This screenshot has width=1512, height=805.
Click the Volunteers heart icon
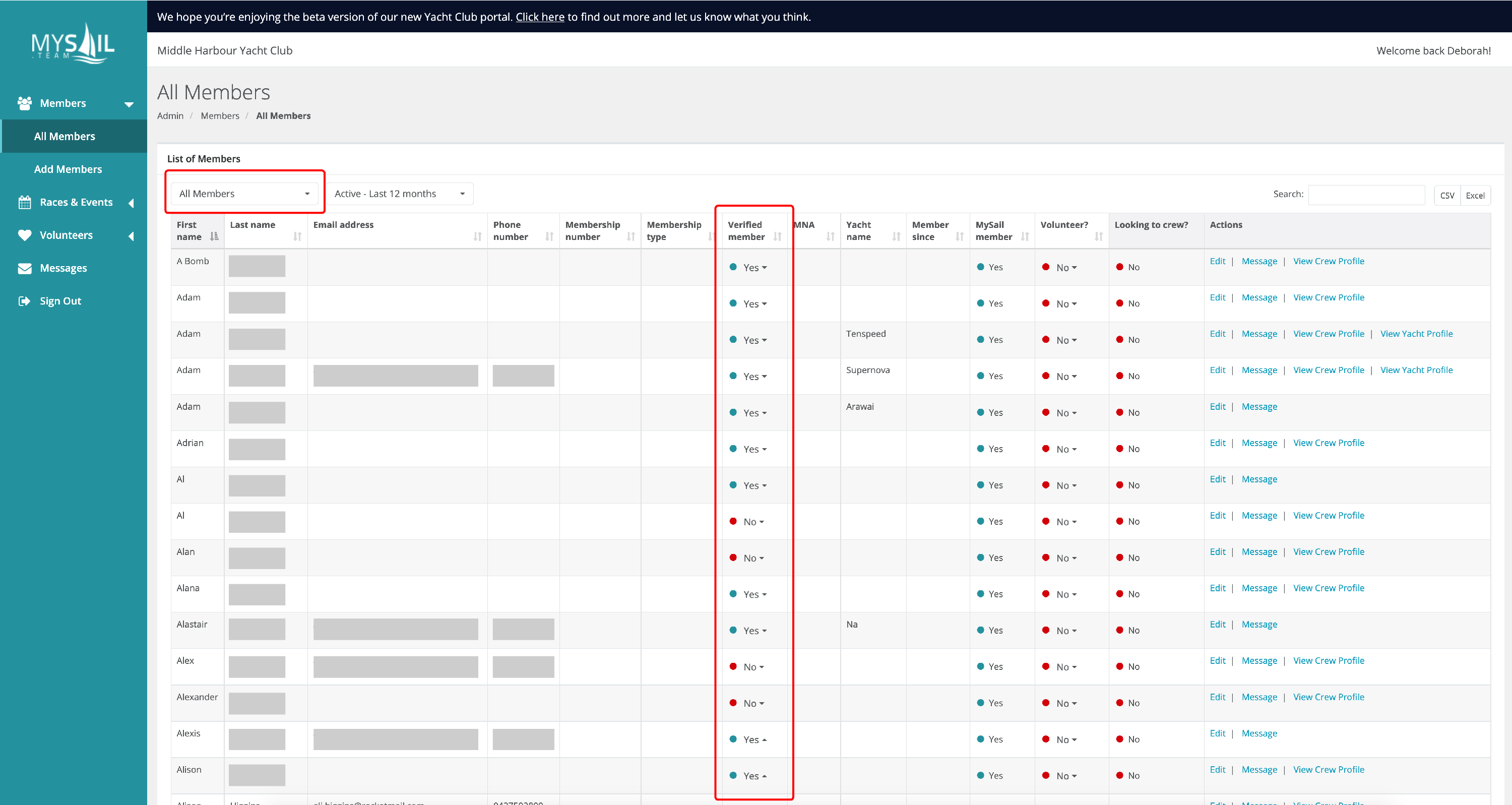tap(24, 235)
